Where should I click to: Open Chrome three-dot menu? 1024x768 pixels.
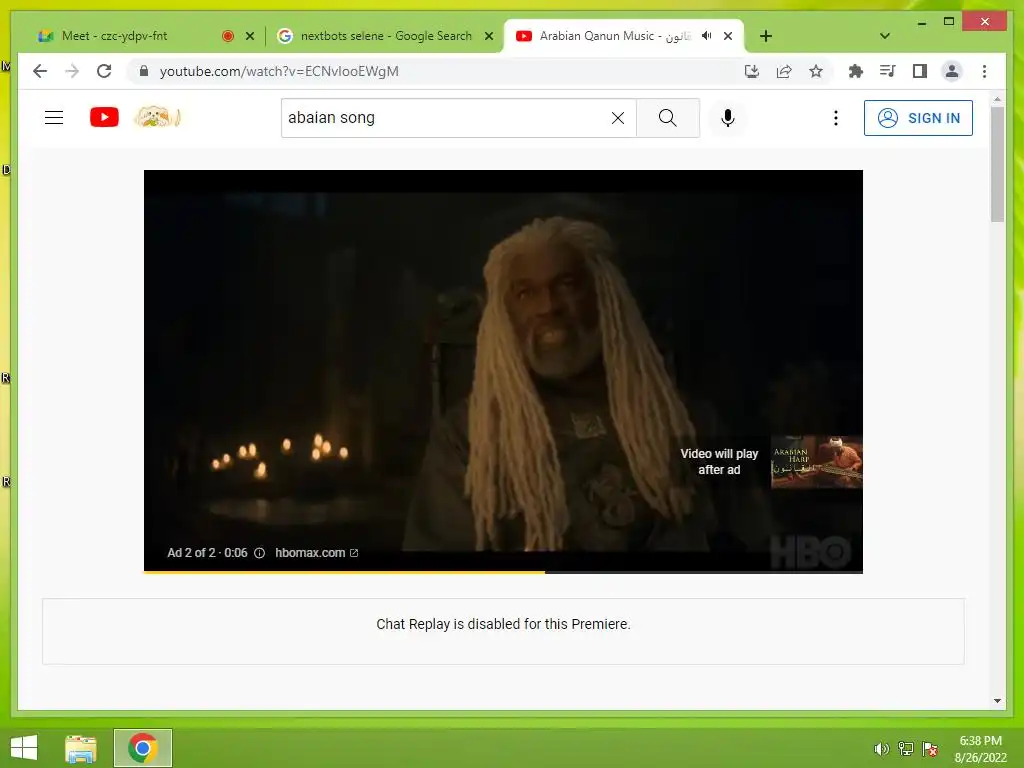point(984,71)
